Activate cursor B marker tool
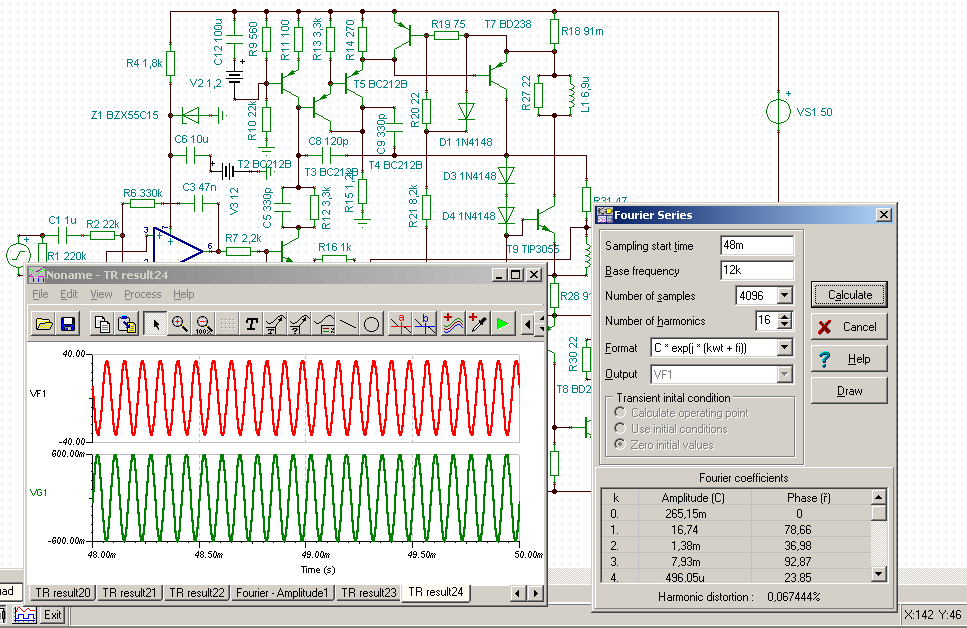 pos(425,324)
